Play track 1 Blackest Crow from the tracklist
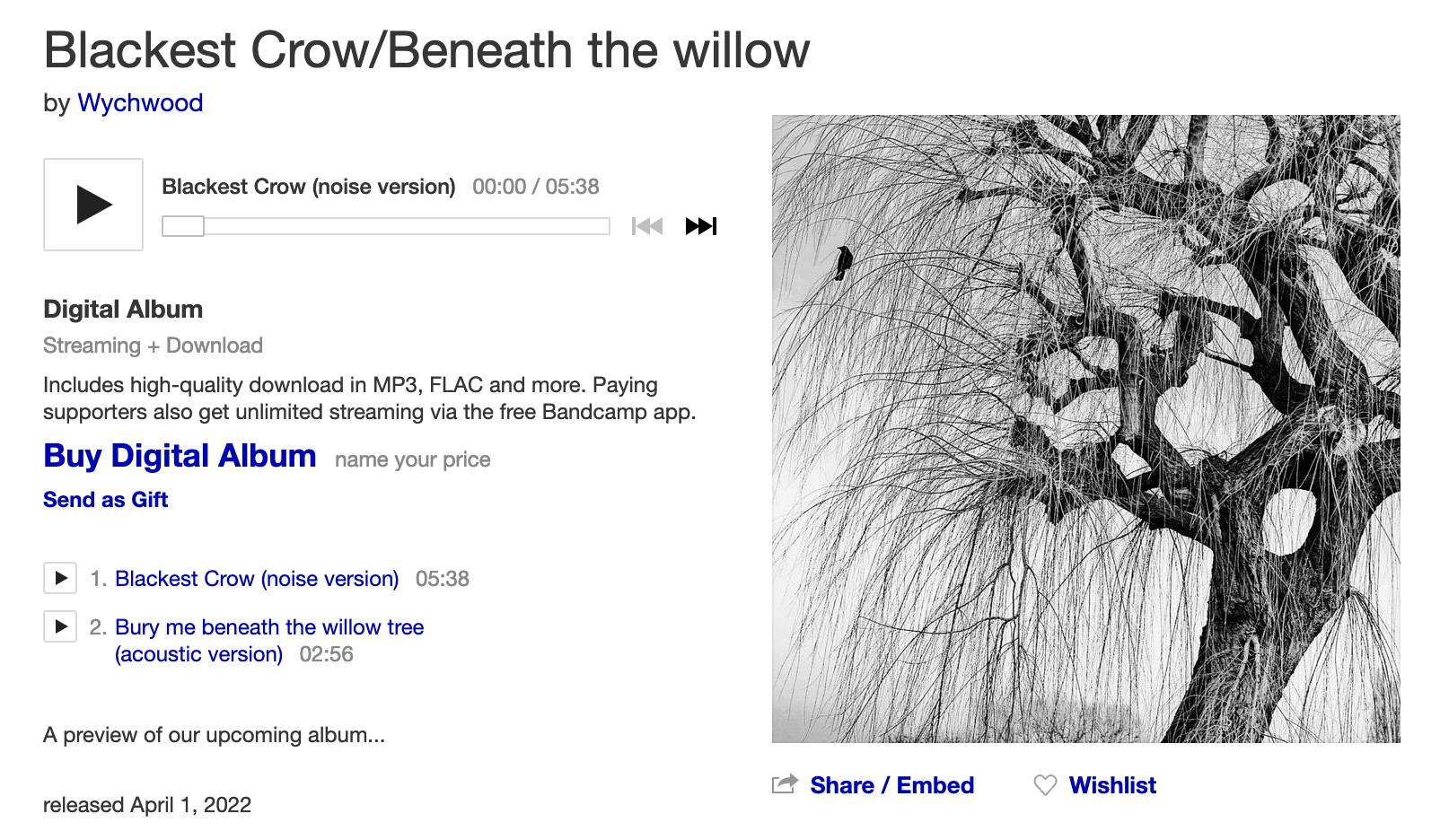The image size is (1440, 840). pyautogui.click(x=60, y=578)
